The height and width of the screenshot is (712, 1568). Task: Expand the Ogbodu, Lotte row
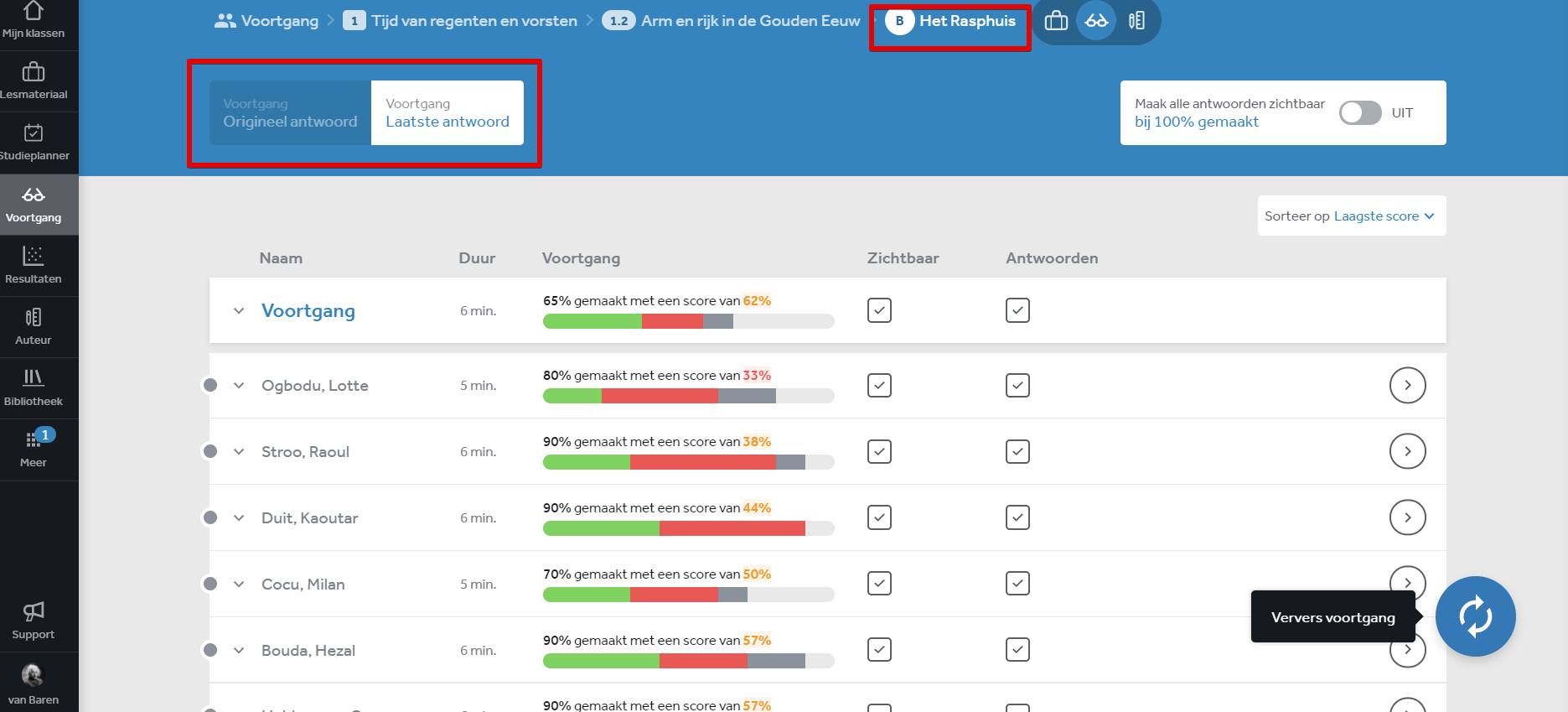(239, 385)
